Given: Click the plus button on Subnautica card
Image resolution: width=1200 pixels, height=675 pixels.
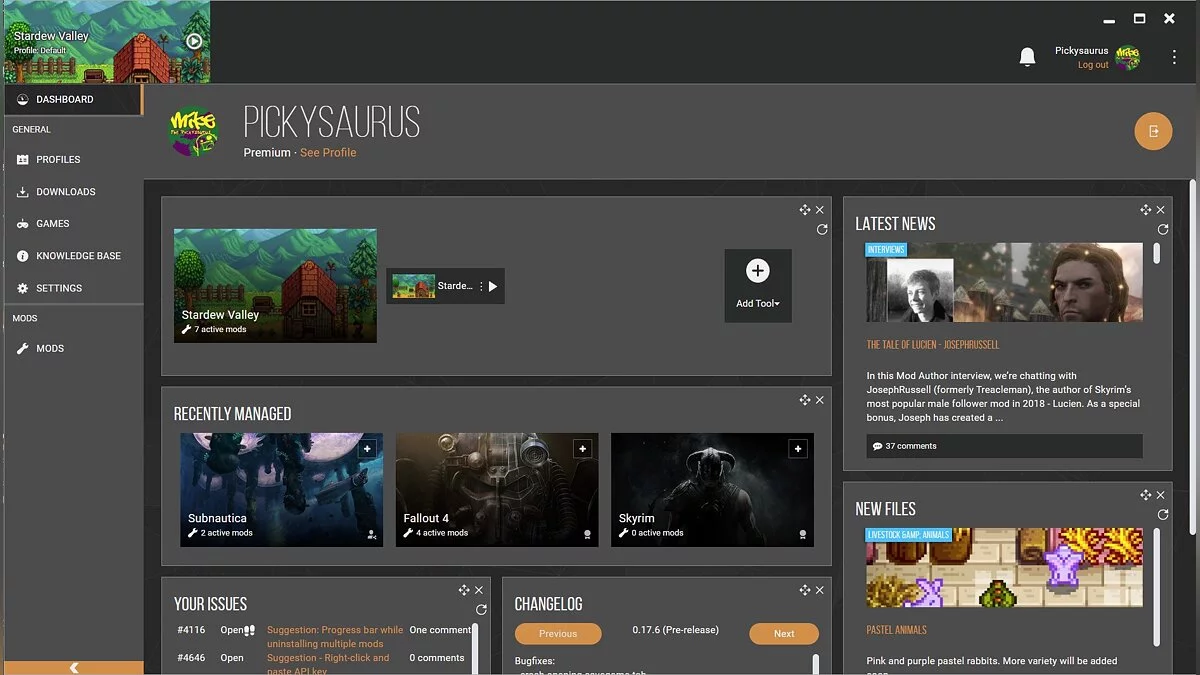Looking at the screenshot, I should [x=367, y=450].
